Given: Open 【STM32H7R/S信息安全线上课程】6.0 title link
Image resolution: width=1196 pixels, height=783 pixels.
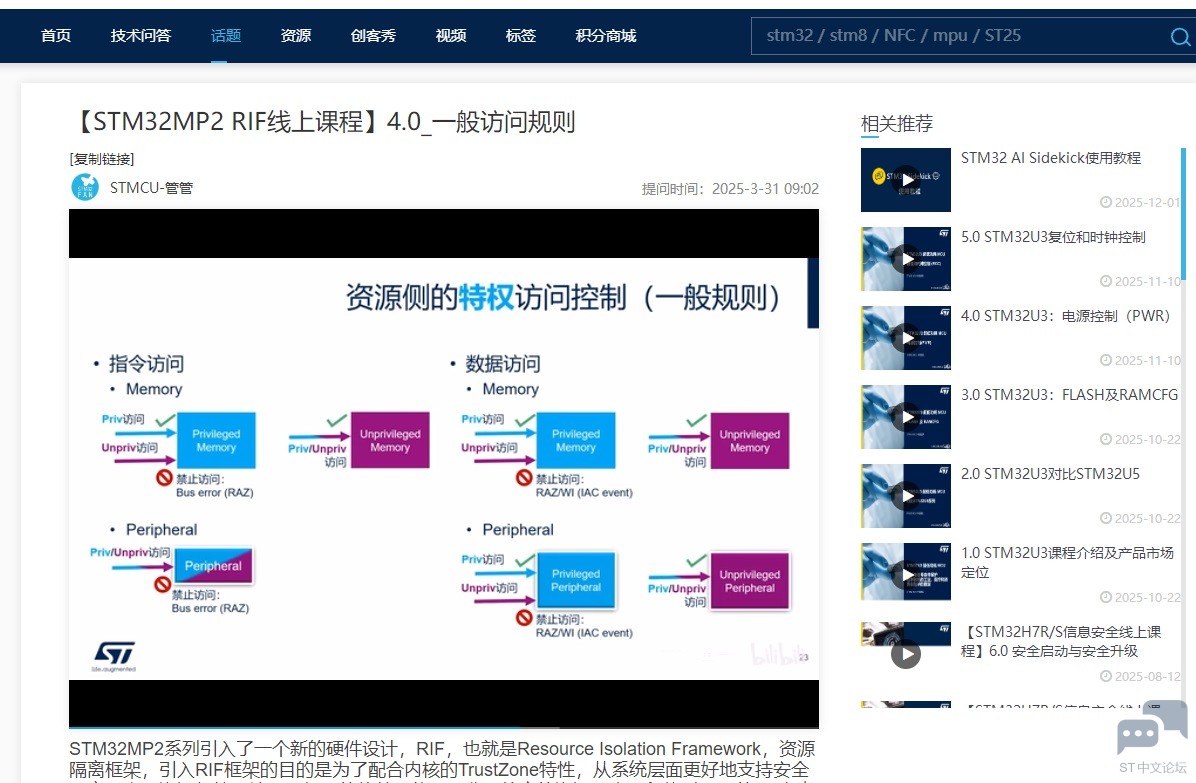Looking at the screenshot, I should tap(1061, 641).
